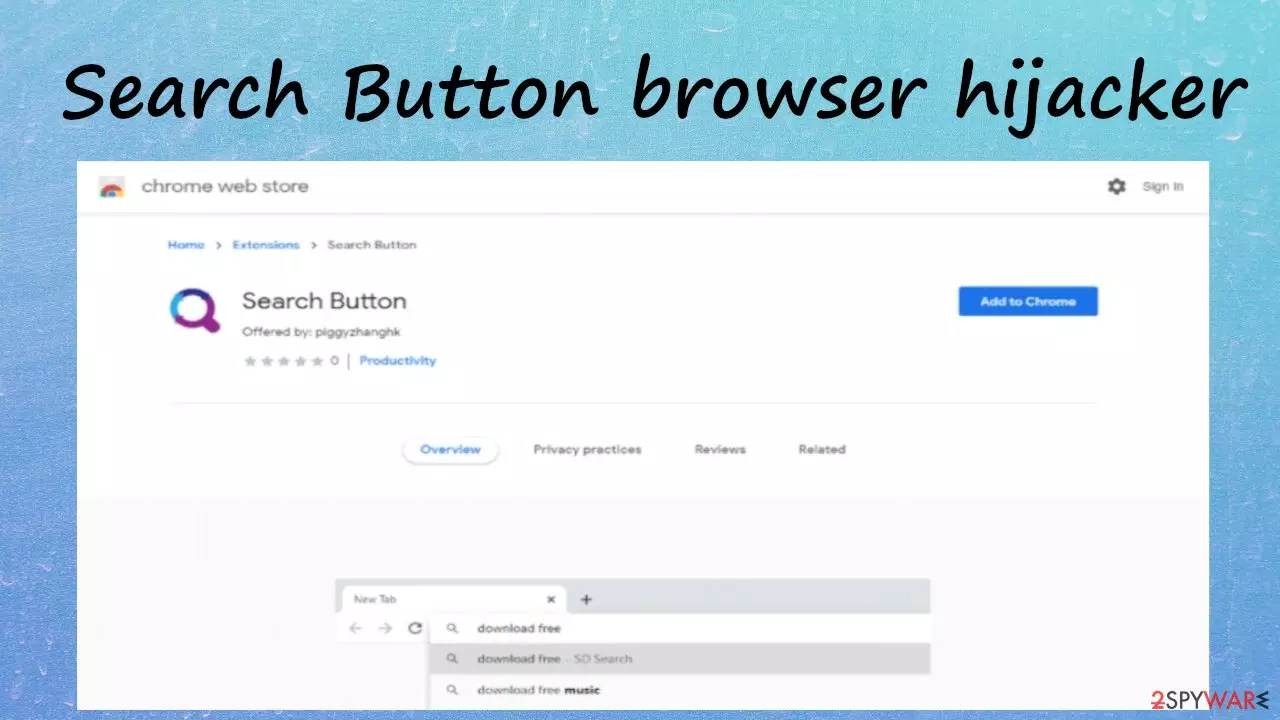Open the settings gear icon
Image resolution: width=1280 pixels, height=720 pixels.
1117,186
